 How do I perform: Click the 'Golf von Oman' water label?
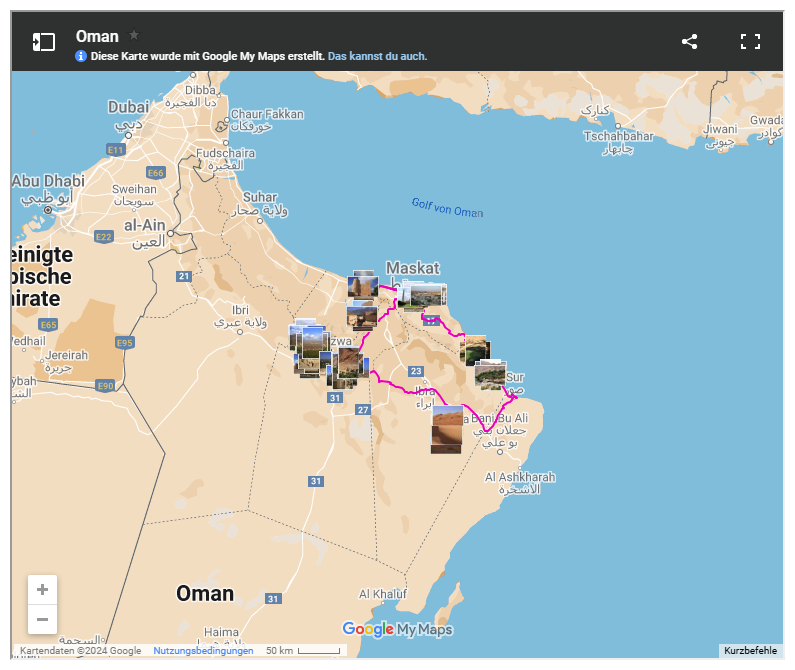coord(447,207)
